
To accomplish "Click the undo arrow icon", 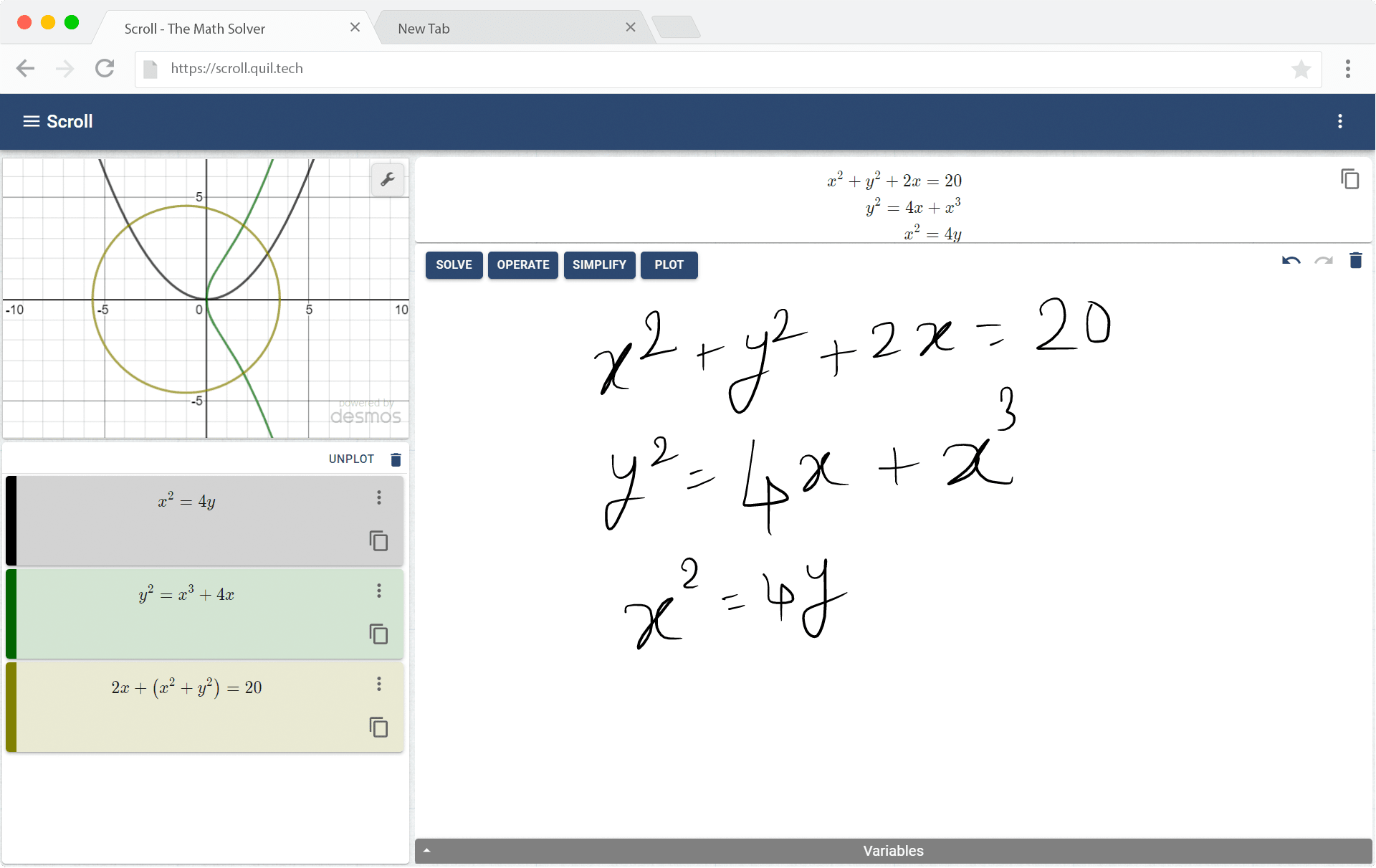I will point(1291,262).
